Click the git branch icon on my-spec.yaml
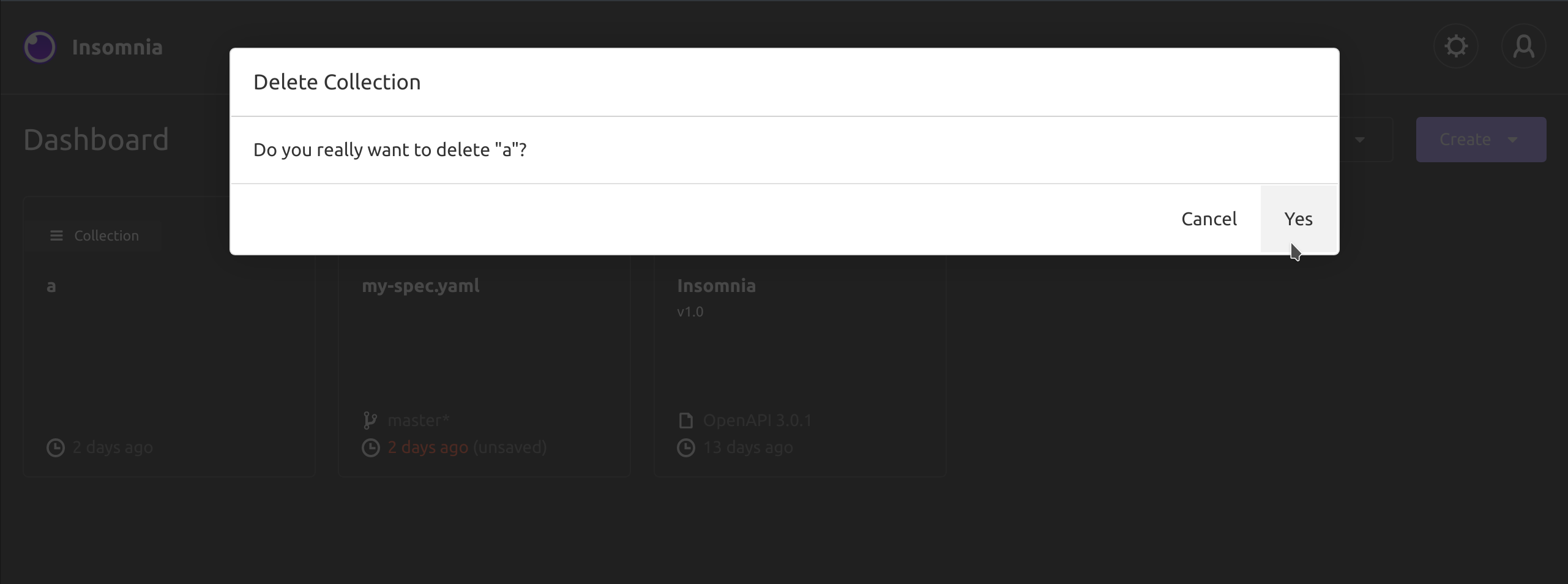The image size is (1568, 584). click(370, 420)
